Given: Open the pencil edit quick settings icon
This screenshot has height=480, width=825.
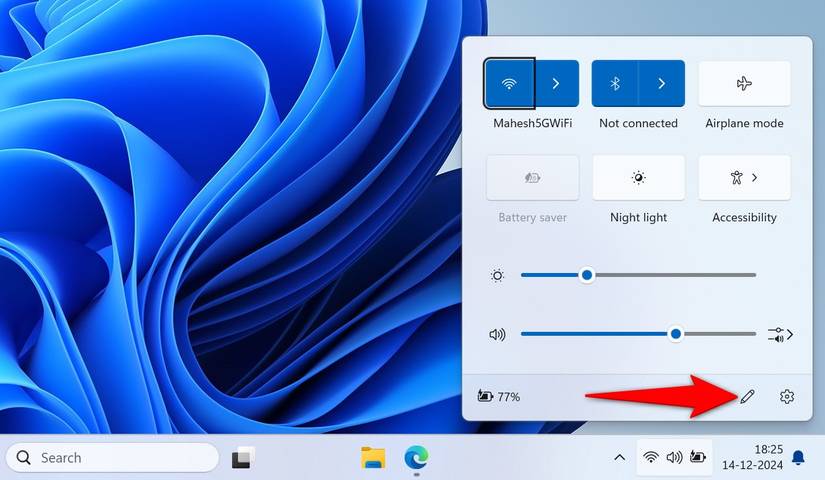Looking at the screenshot, I should (747, 396).
